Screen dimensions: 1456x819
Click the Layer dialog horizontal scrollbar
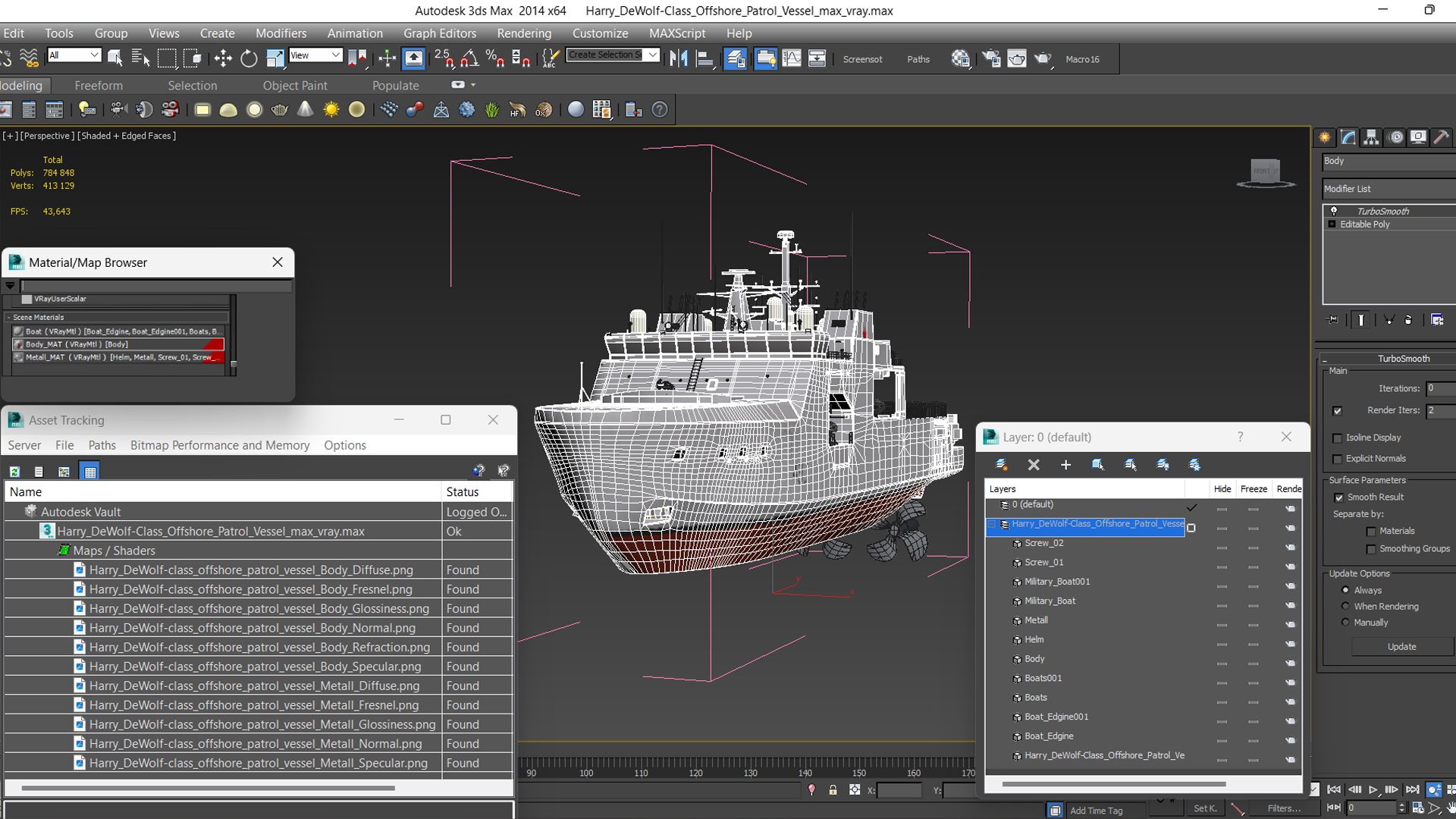[1113, 784]
